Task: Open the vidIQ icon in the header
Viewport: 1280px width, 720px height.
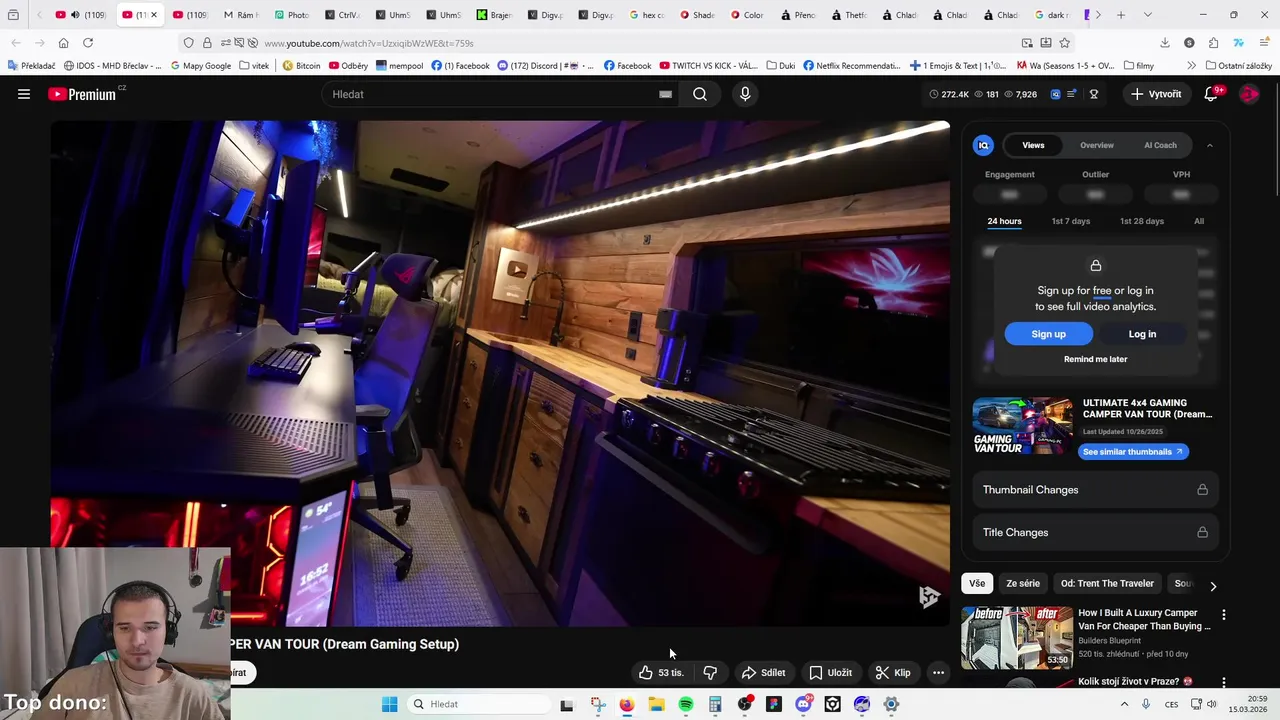Action: tap(1055, 94)
